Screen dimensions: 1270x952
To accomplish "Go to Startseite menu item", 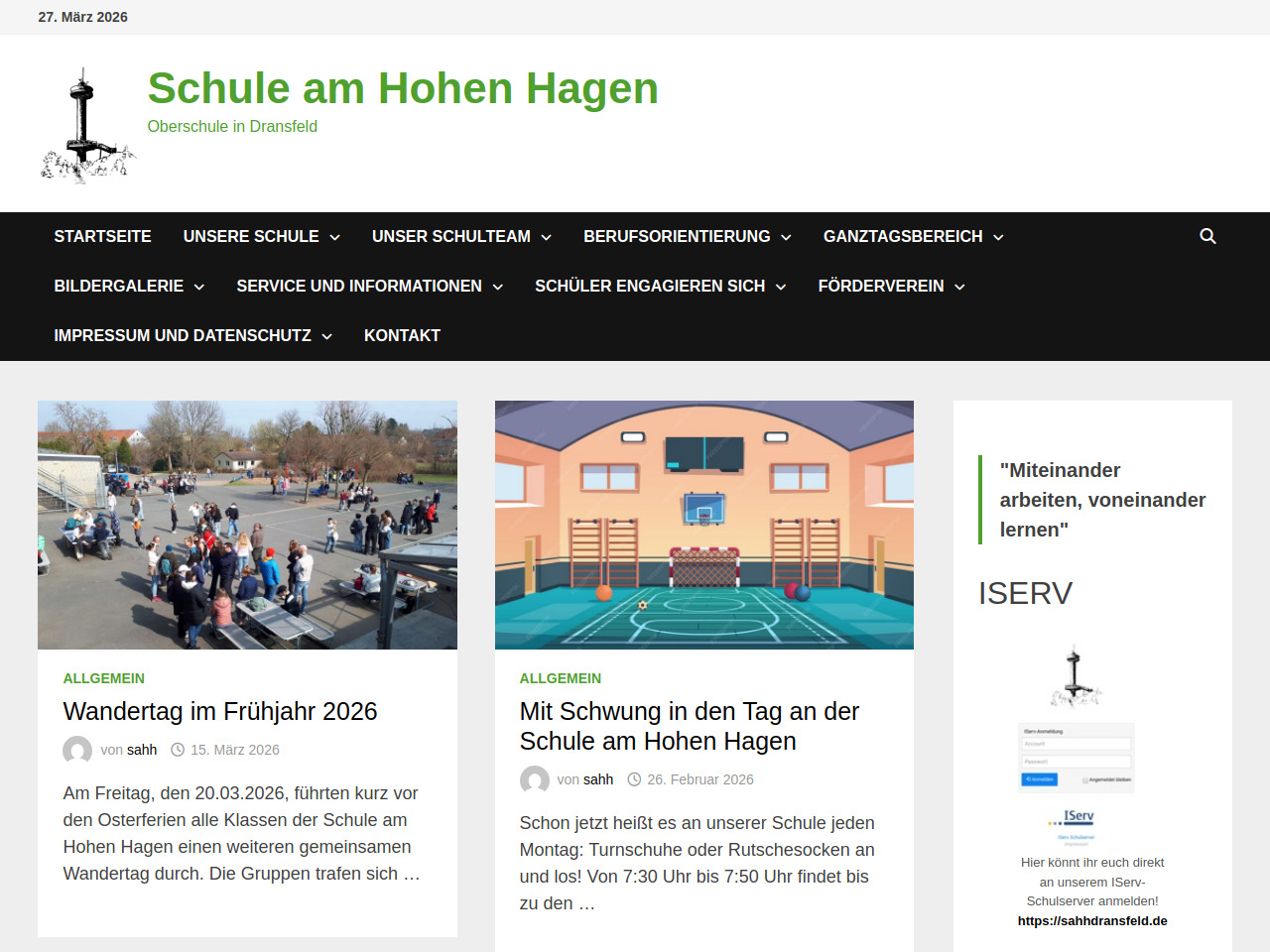I will click(102, 237).
